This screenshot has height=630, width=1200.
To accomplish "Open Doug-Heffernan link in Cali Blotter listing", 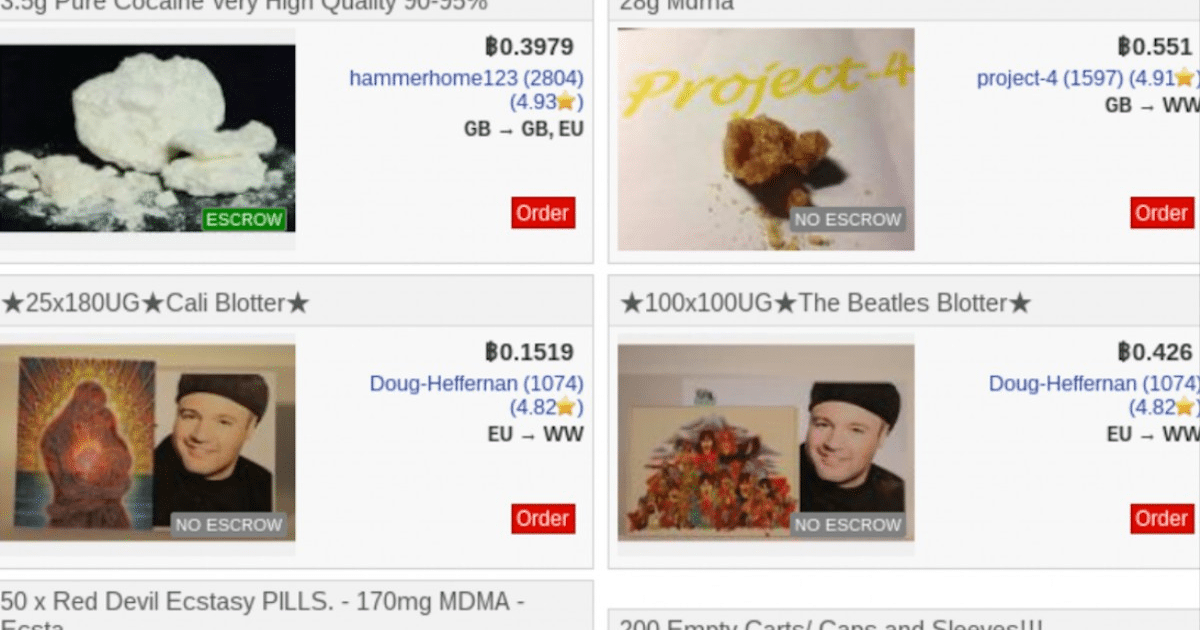I will click(476, 383).
